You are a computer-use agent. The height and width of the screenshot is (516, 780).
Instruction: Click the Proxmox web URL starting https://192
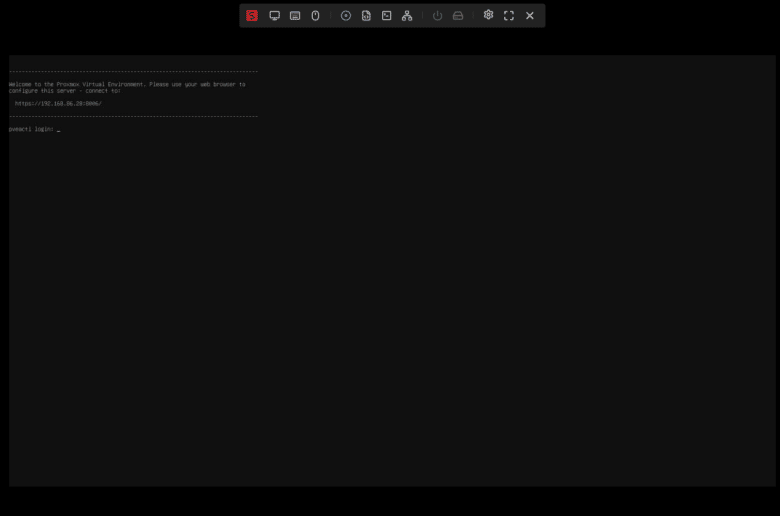click(x=58, y=103)
